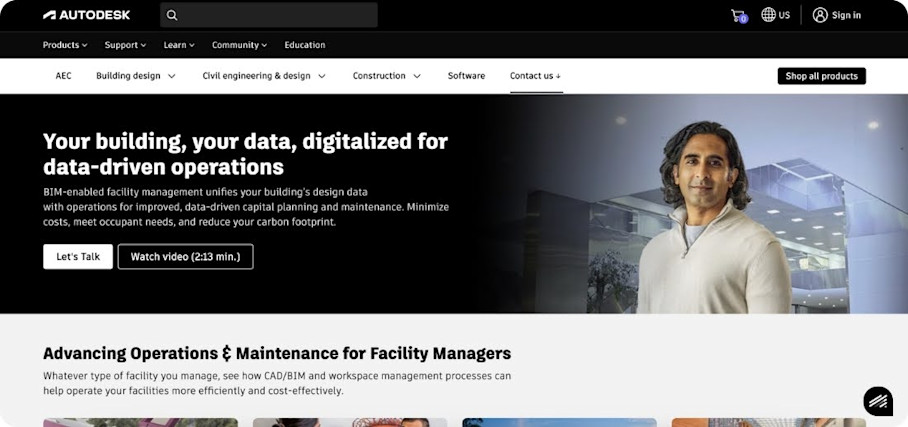Click the Let's Talk button
The height and width of the screenshot is (427, 908).
(78, 257)
